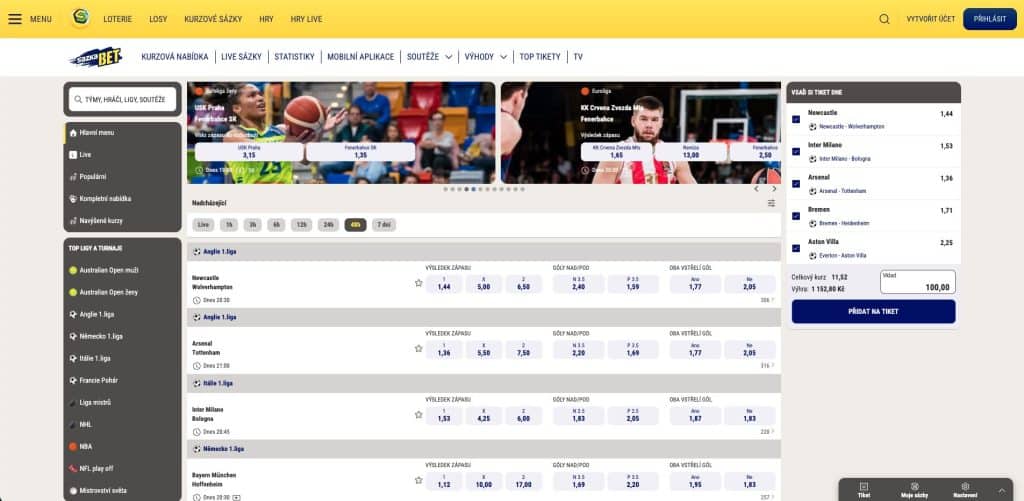Switch to the Live sázky tab
Image resolution: width=1024 pixels, height=501 pixels.
point(241,57)
